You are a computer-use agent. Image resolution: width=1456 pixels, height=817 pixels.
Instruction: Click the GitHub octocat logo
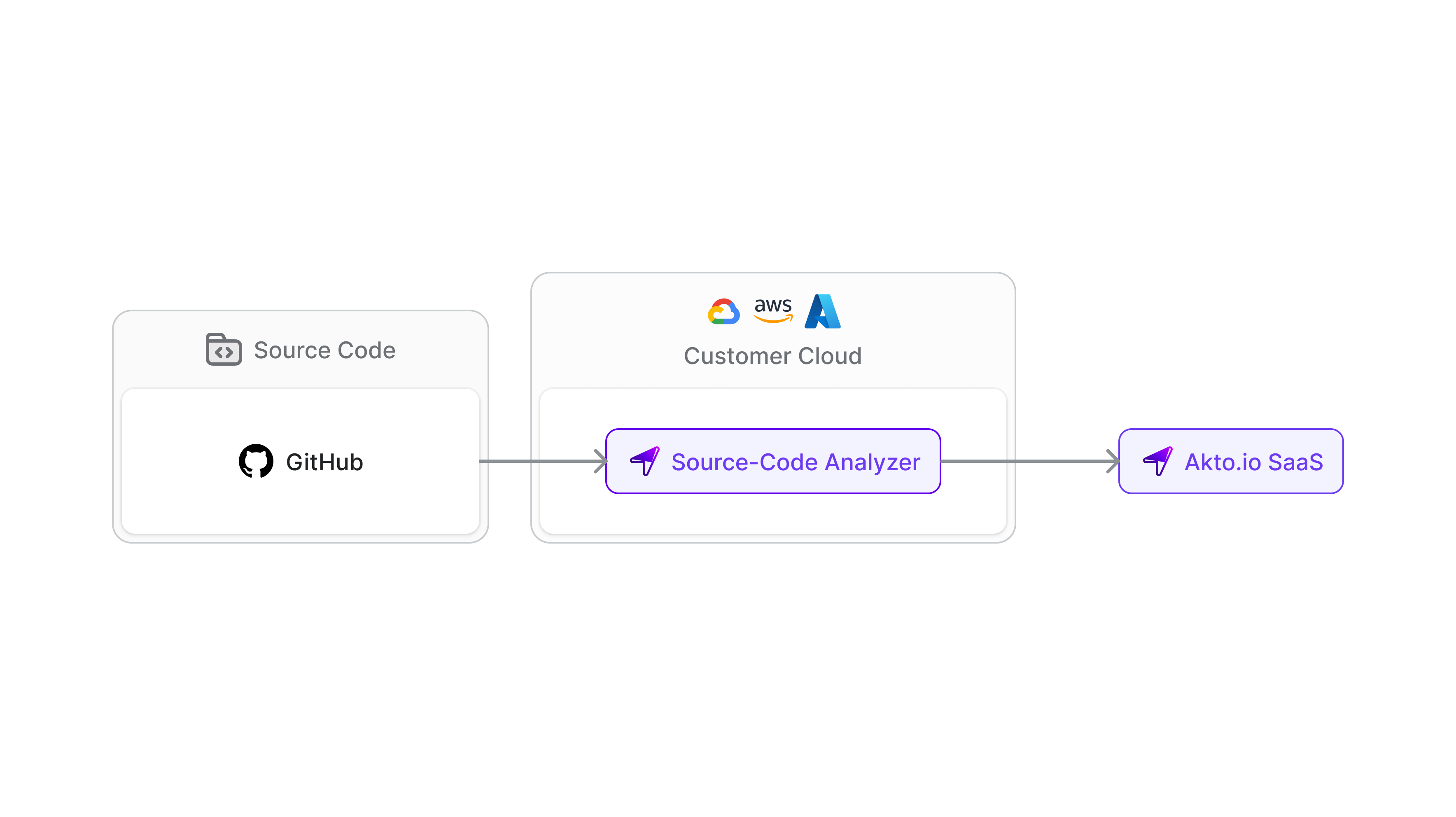pos(256,461)
